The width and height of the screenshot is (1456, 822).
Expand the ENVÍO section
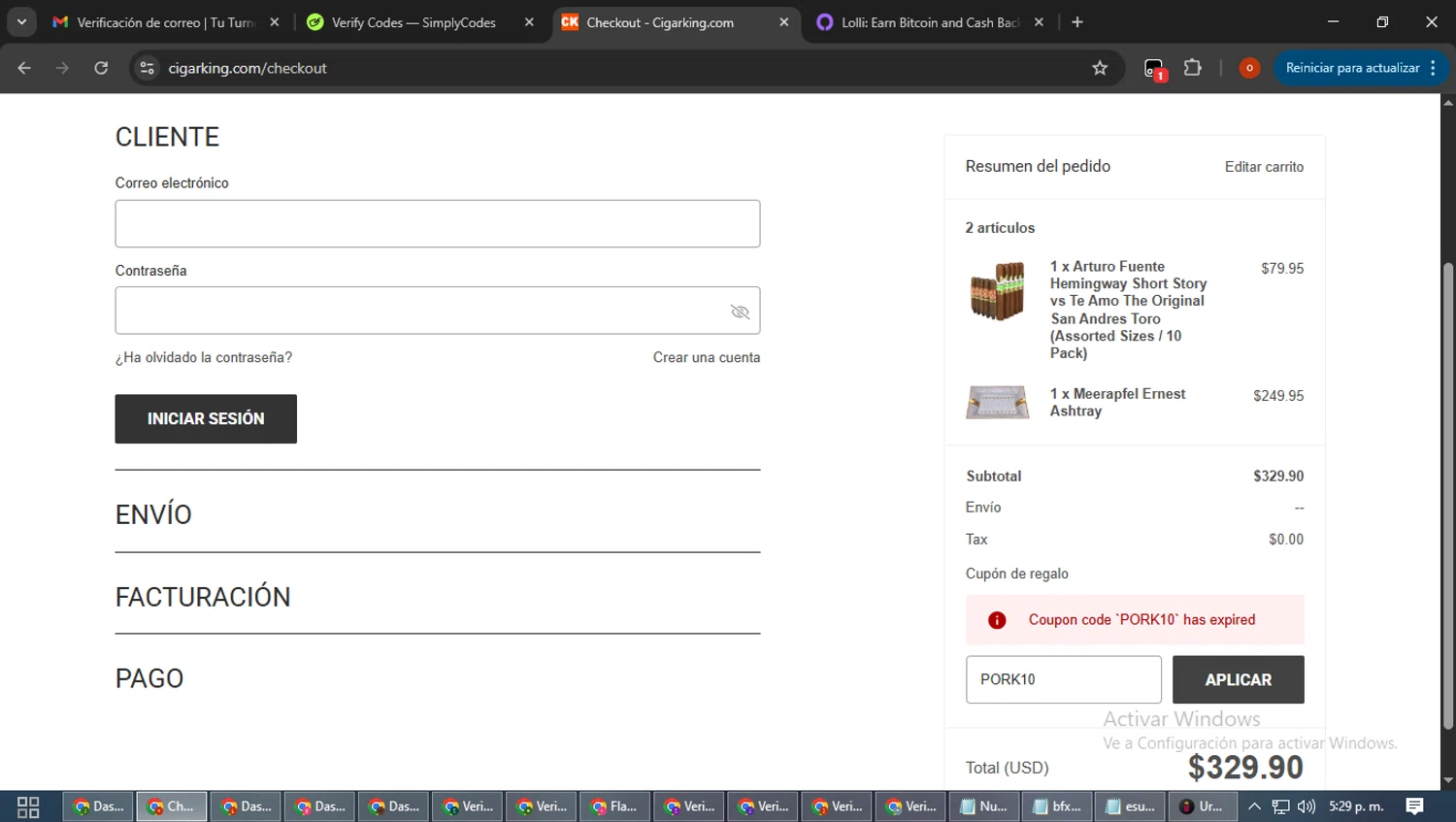(153, 514)
